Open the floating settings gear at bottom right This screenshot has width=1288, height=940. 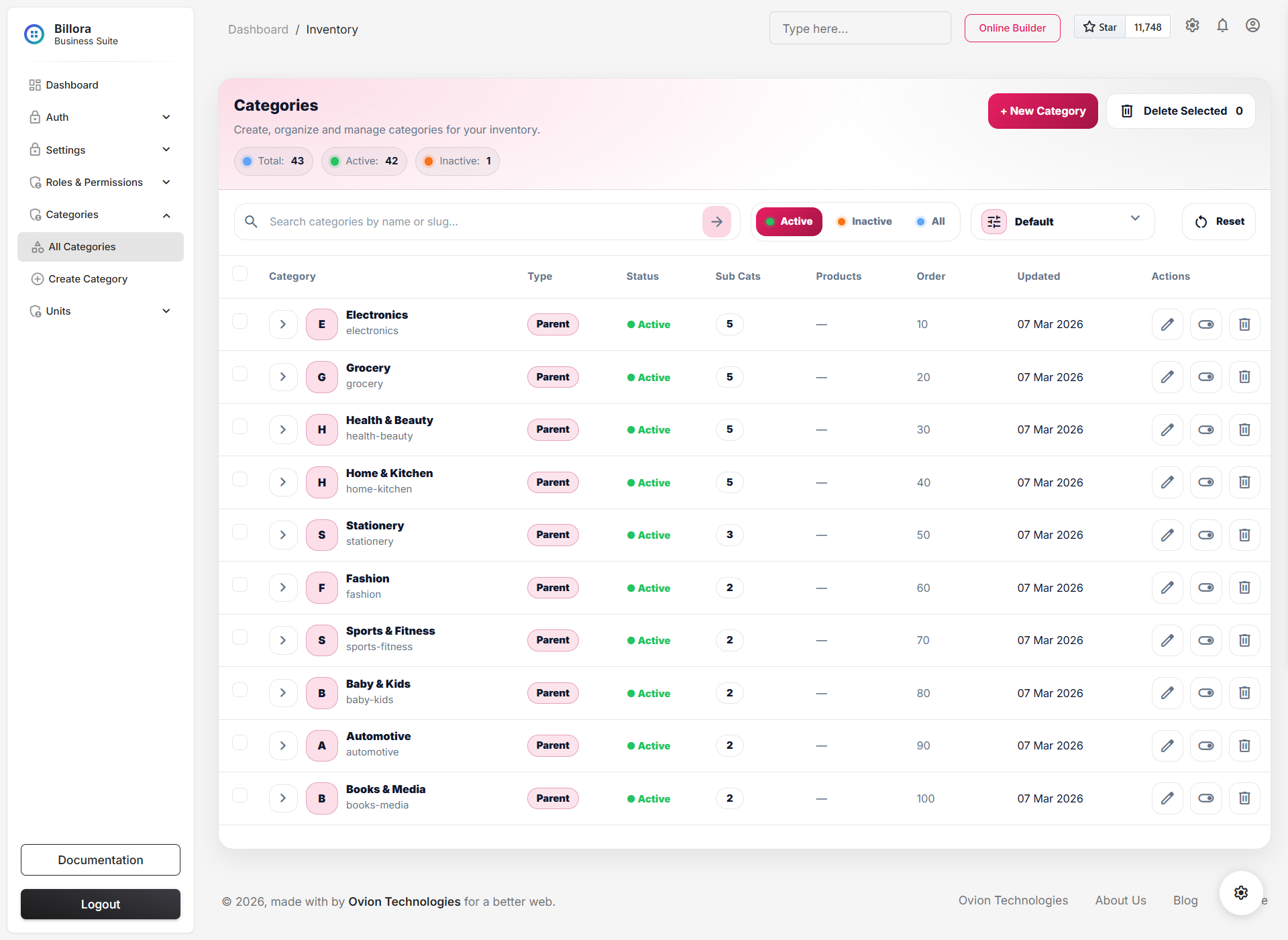click(1240, 893)
